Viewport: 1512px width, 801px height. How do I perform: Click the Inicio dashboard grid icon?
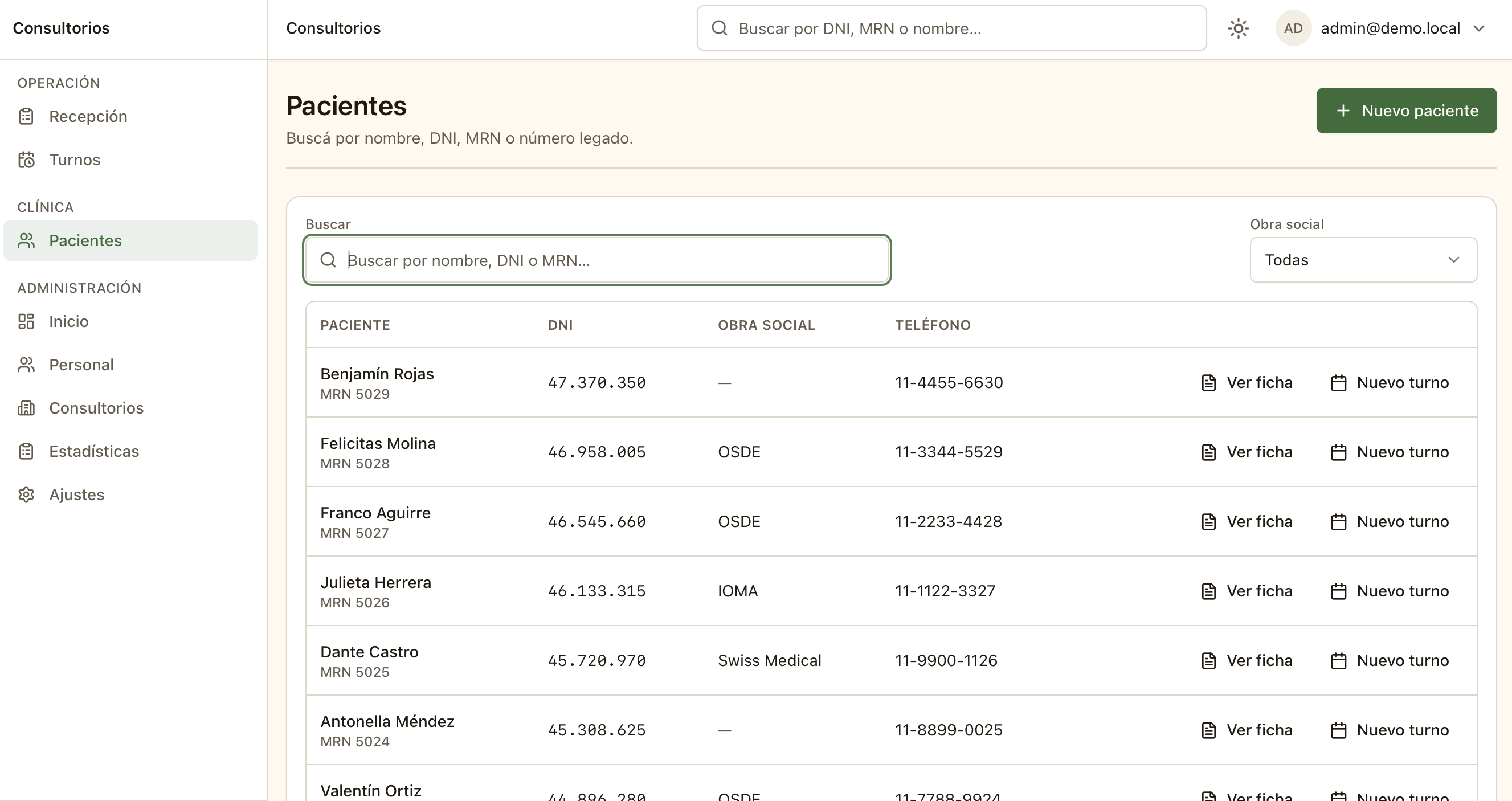pos(26,321)
